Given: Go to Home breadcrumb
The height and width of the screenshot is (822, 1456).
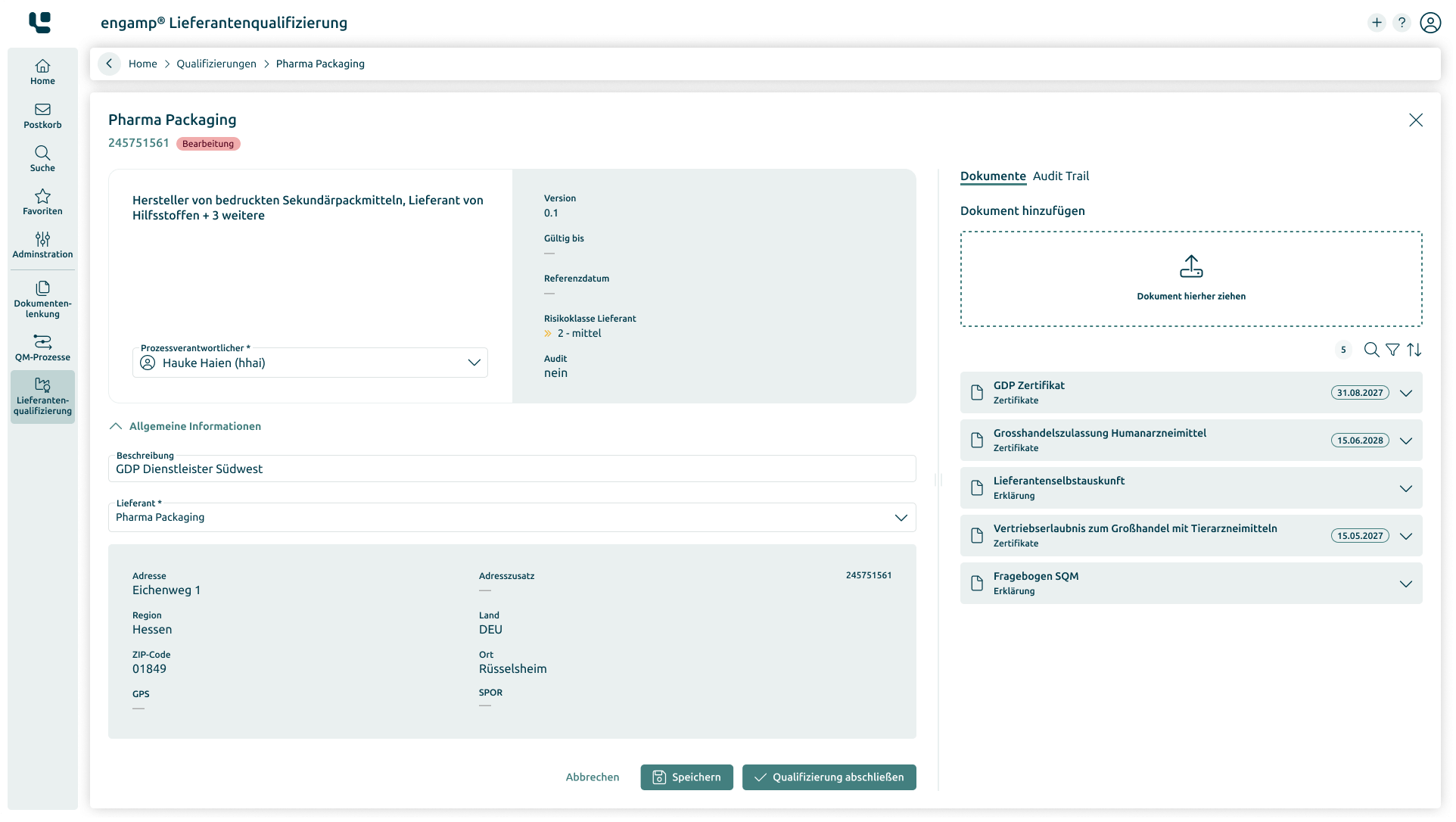Looking at the screenshot, I should point(143,64).
